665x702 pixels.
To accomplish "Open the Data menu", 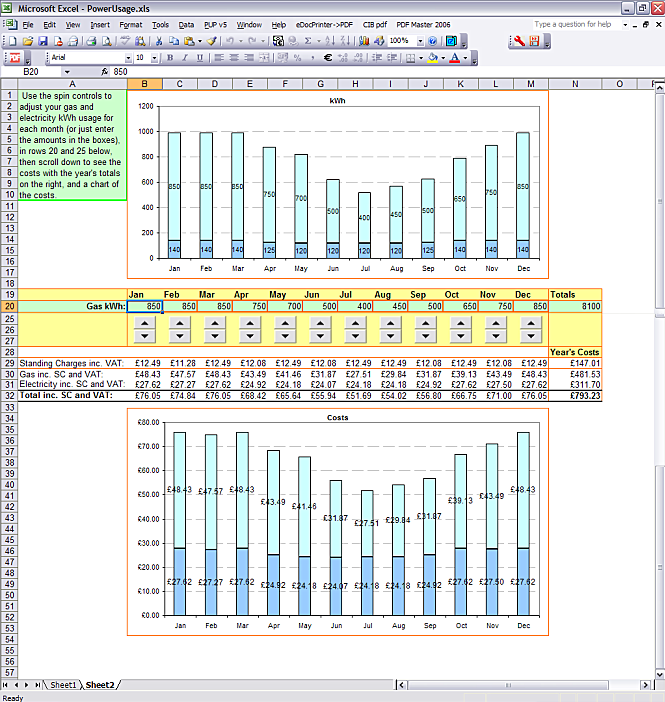I will click(186, 25).
